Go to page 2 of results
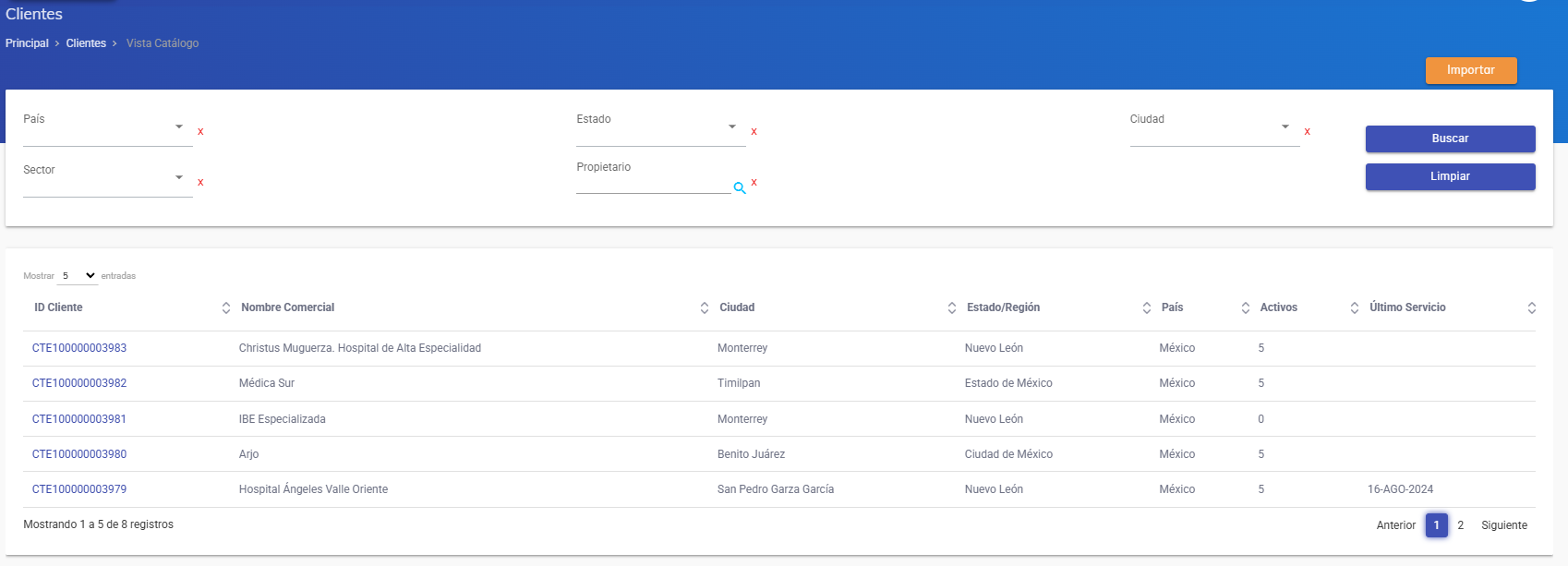This screenshot has height=566, width=1568. pyautogui.click(x=1460, y=525)
